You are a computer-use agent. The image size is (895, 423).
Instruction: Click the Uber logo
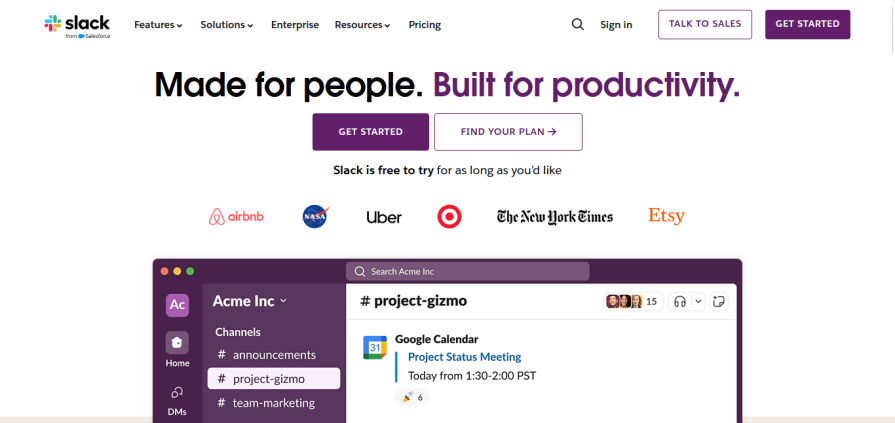pyautogui.click(x=384, y=217)
